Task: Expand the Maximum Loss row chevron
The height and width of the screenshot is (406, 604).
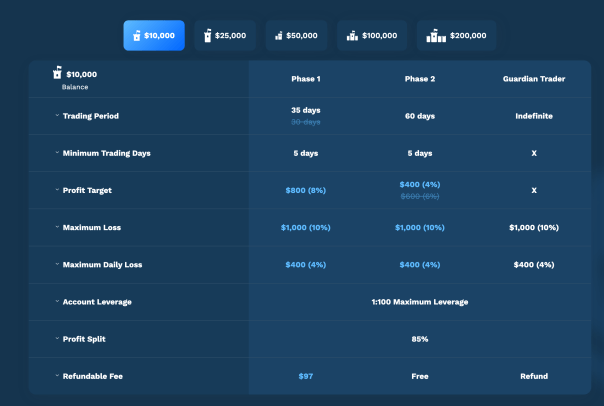Action: click(57, 227)
